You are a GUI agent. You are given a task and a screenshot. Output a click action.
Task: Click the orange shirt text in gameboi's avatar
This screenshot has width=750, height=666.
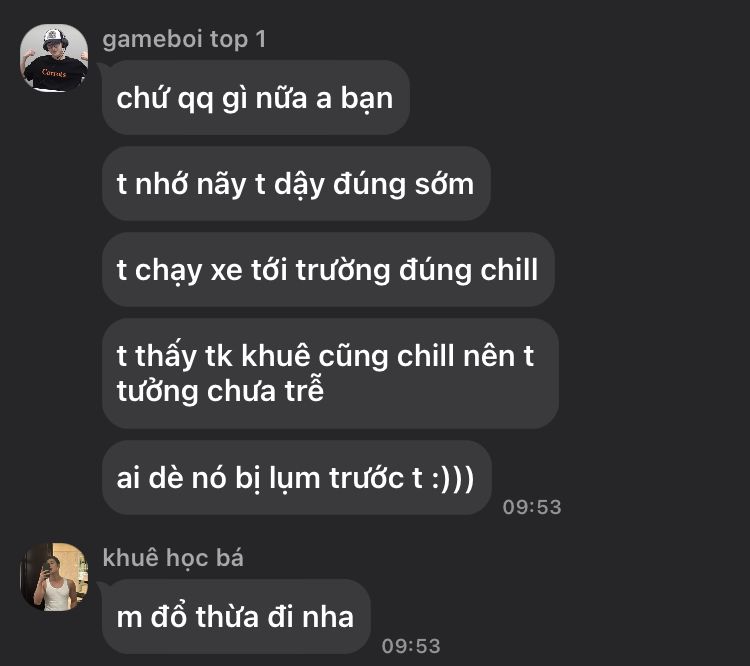pyautogui.click(x=54, y=73)
